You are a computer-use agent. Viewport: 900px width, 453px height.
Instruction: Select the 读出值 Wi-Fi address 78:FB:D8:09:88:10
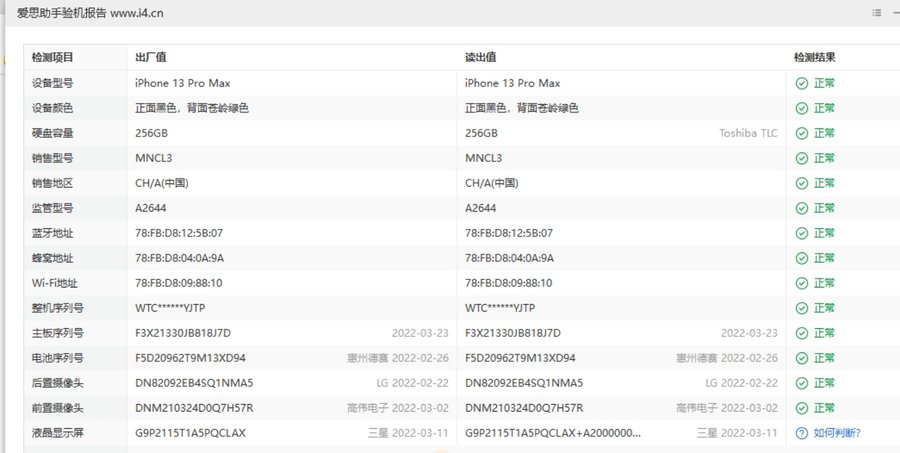(x=509, y=283)
